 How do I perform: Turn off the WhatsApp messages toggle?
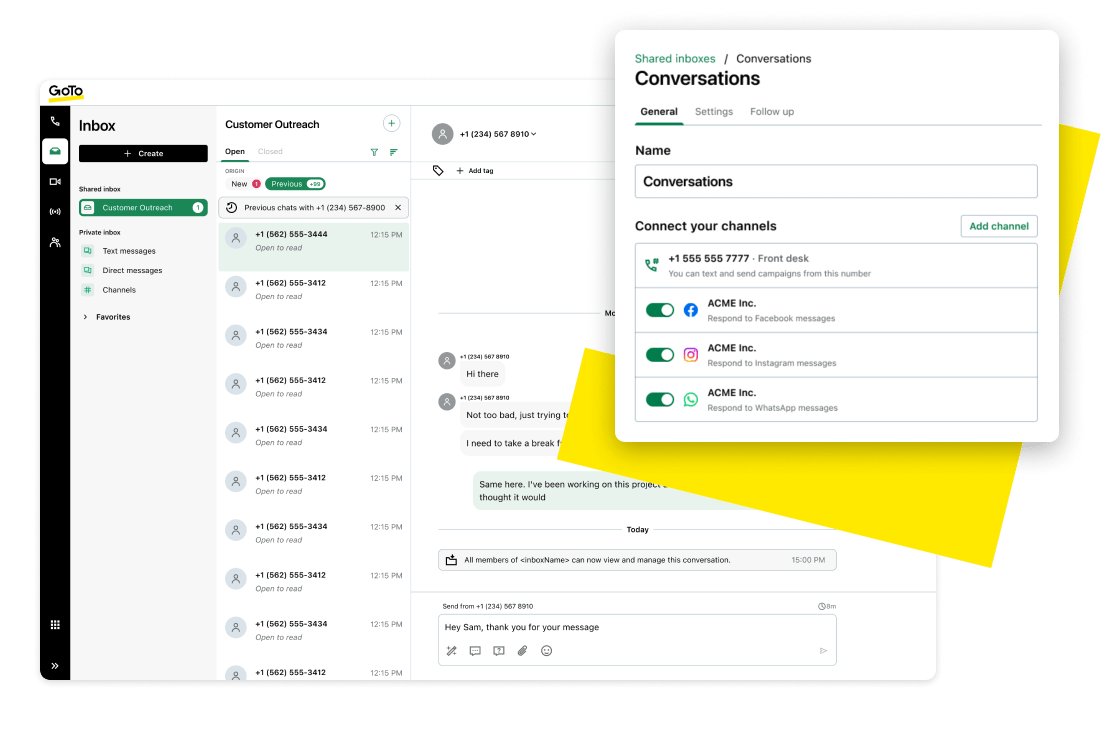tap(660, 399)
